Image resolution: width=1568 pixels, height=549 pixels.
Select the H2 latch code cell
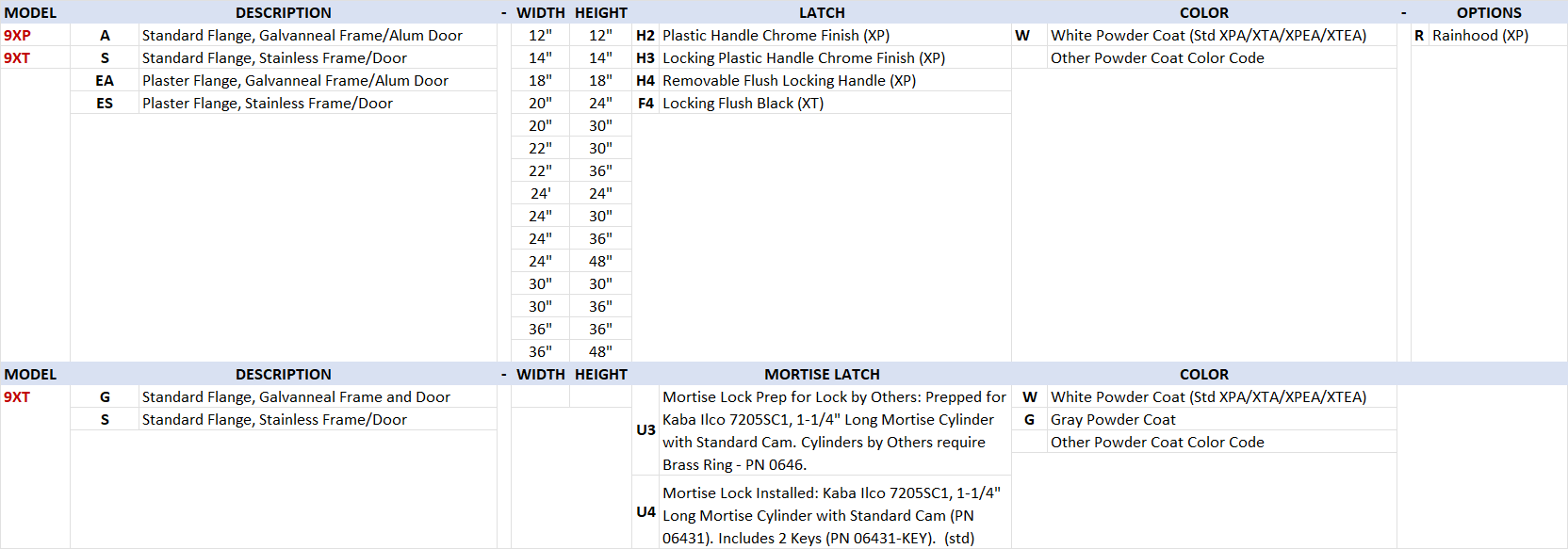[645, 36]
